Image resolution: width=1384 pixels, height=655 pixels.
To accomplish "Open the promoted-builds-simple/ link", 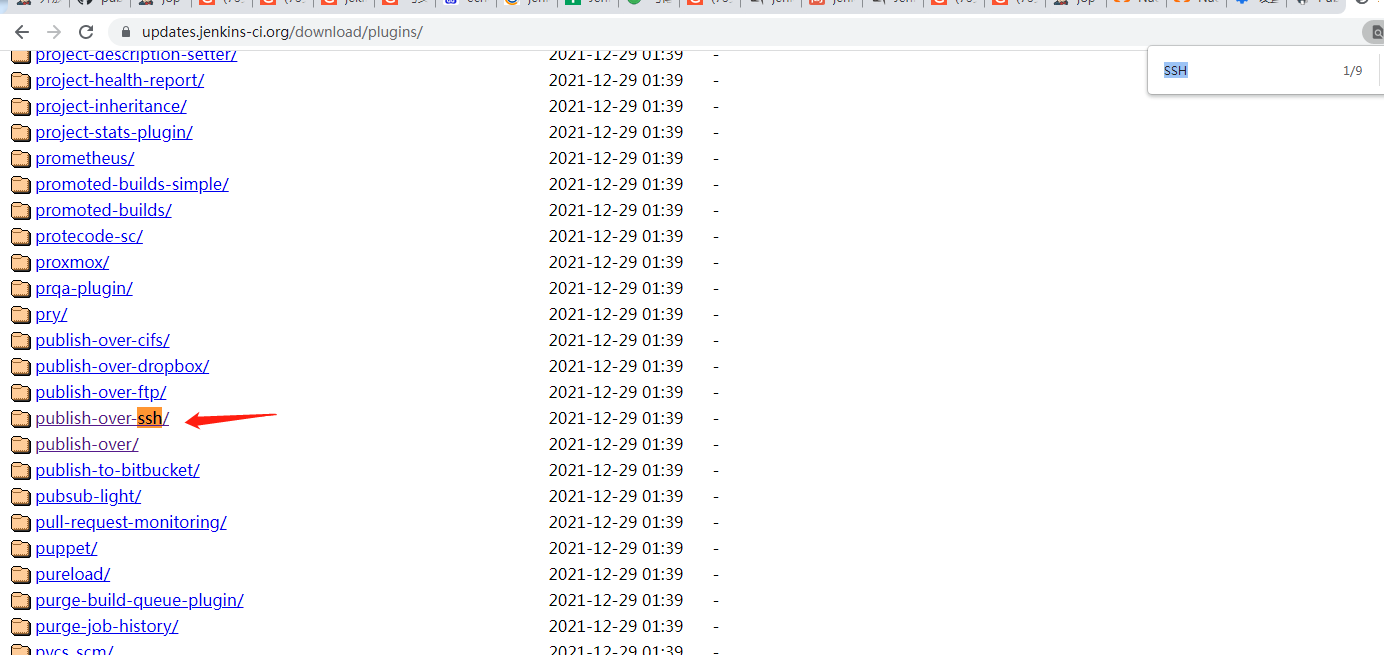I will pyautogui.click(x=132, y=184).
